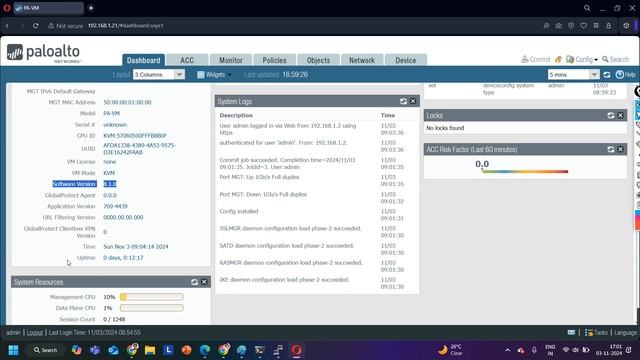Open the Dashboard tab
The width and height of the screenshot is (640, 360).
(143, 60)
